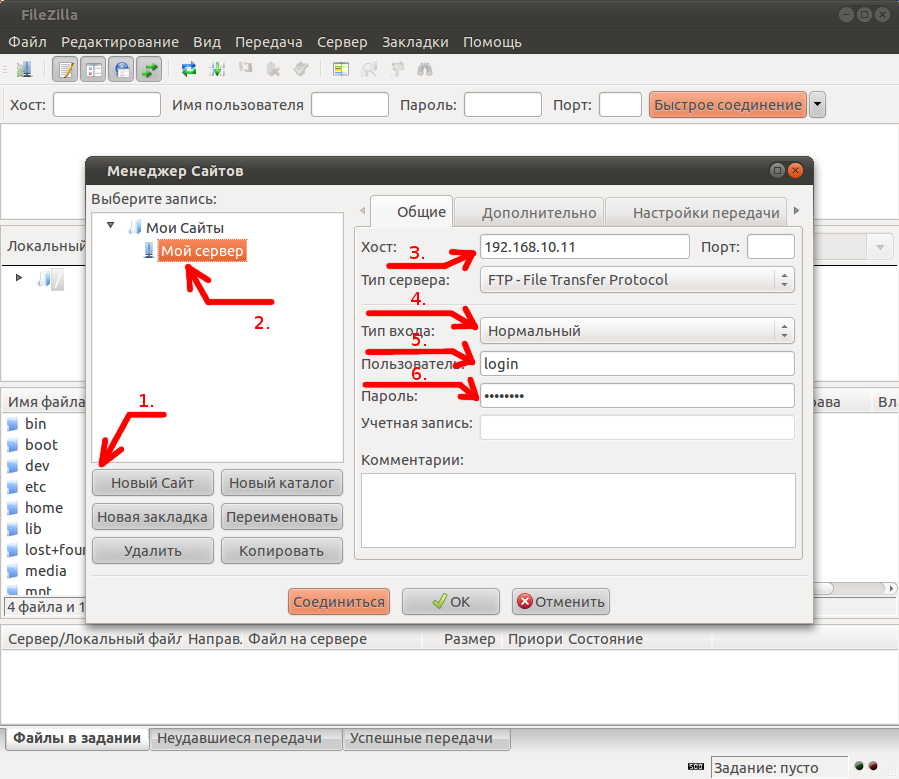The image size is (899, 779).
Task: Open quick connect history dropdown arrow
Action: pyautogui.click(x=818, y=105)
